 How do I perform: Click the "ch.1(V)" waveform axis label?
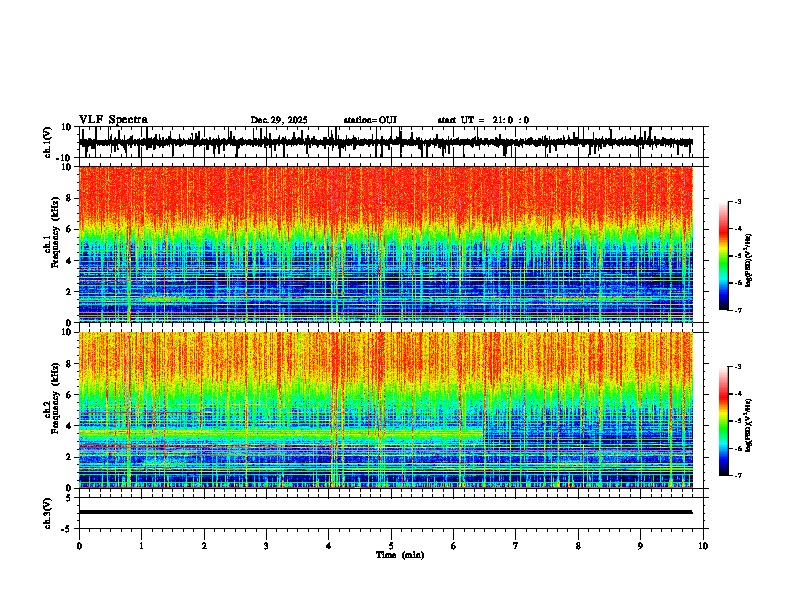[48, 142]
